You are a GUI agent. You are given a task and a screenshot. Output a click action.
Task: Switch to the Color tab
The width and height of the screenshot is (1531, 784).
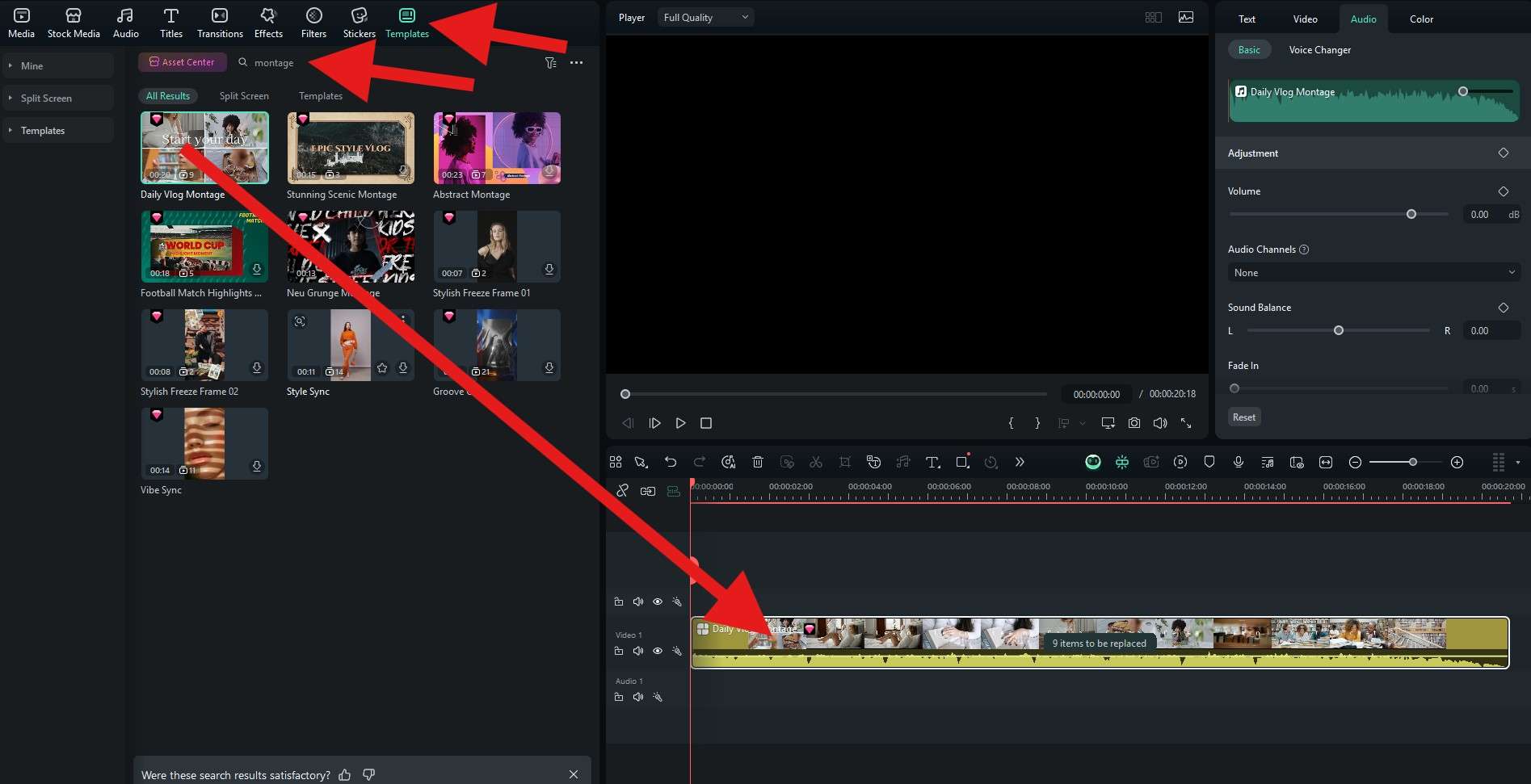click(x=1421, y=19)
